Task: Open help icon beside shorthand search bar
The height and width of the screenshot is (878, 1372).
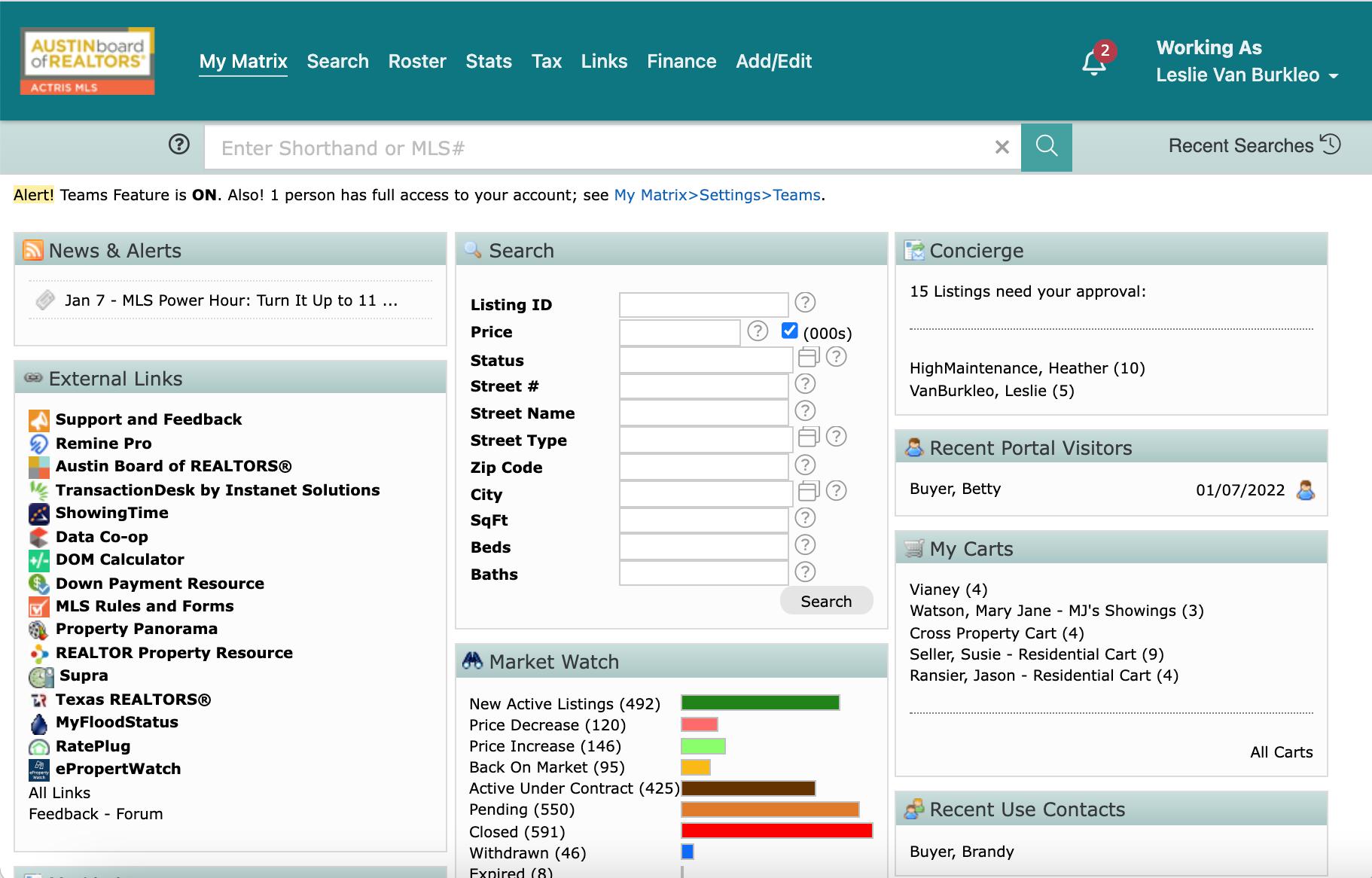Action: 179,144
